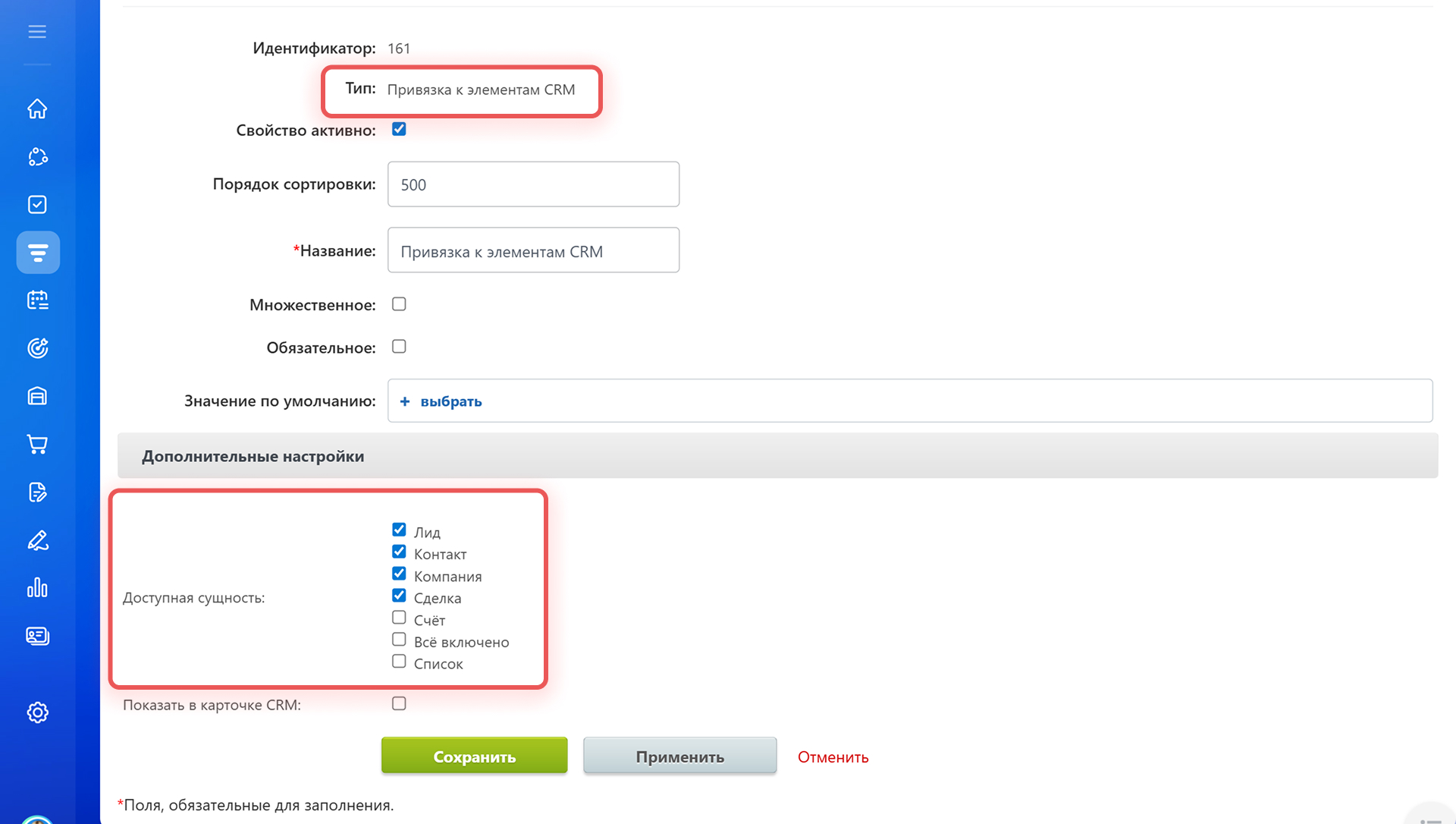Check the "Счёт" entity checkbox

[x=399, y=618]
